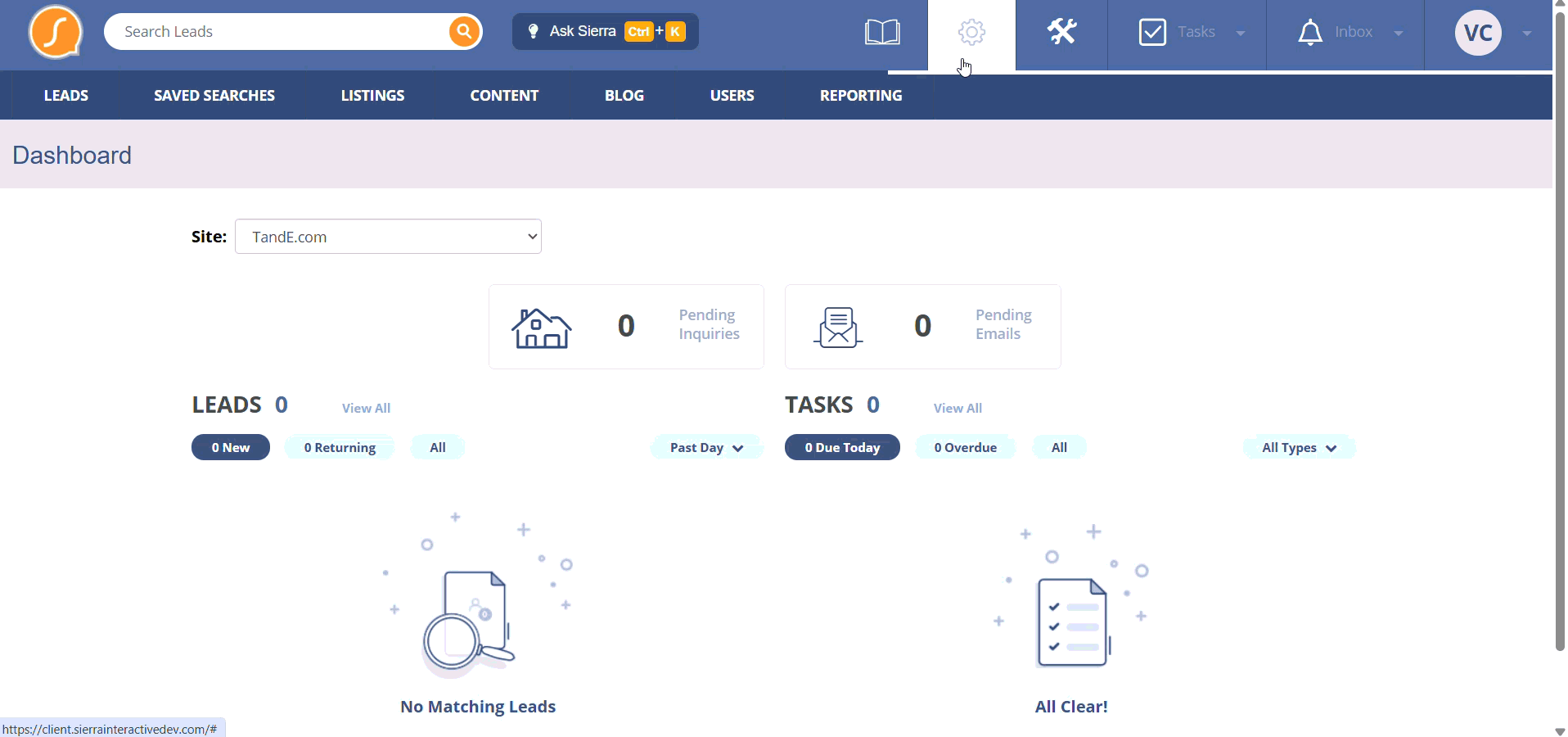Viewport: 1568px width, 737px height.
Task: Select the 0 Overdue tasks filter
Action: [966, 447]
